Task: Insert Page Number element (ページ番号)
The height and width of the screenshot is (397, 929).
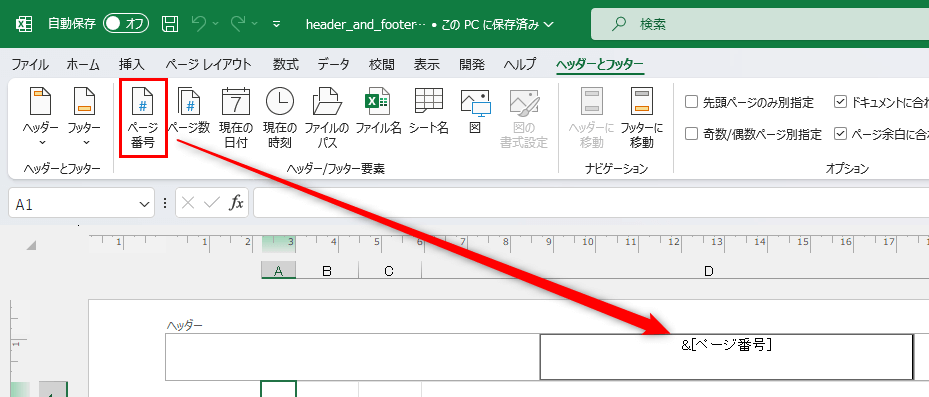Action: click(x=143, y=118)
